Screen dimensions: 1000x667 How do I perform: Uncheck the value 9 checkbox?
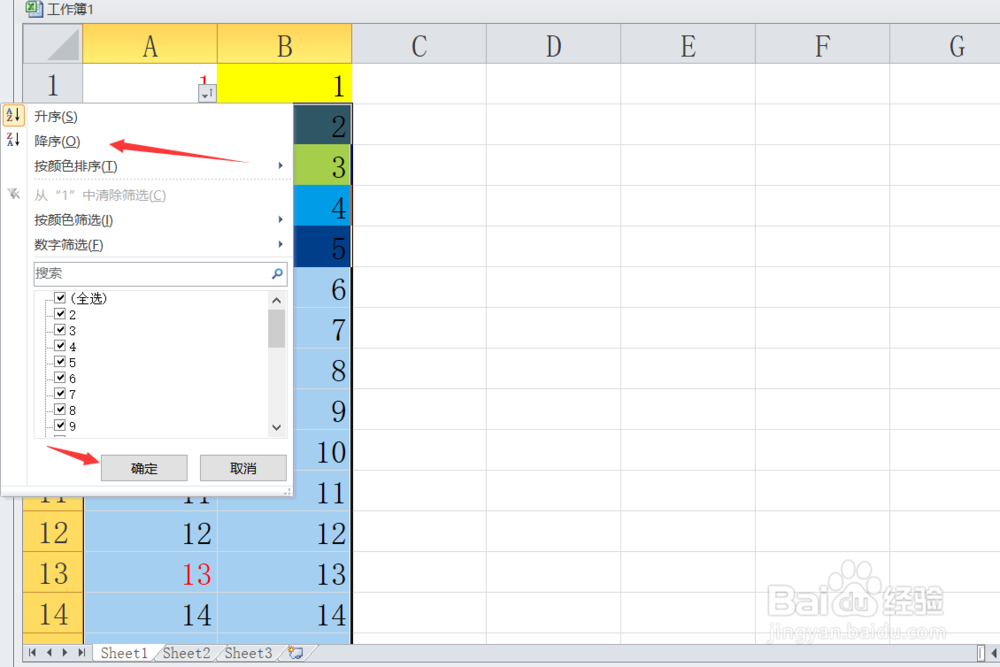point(60,425)
